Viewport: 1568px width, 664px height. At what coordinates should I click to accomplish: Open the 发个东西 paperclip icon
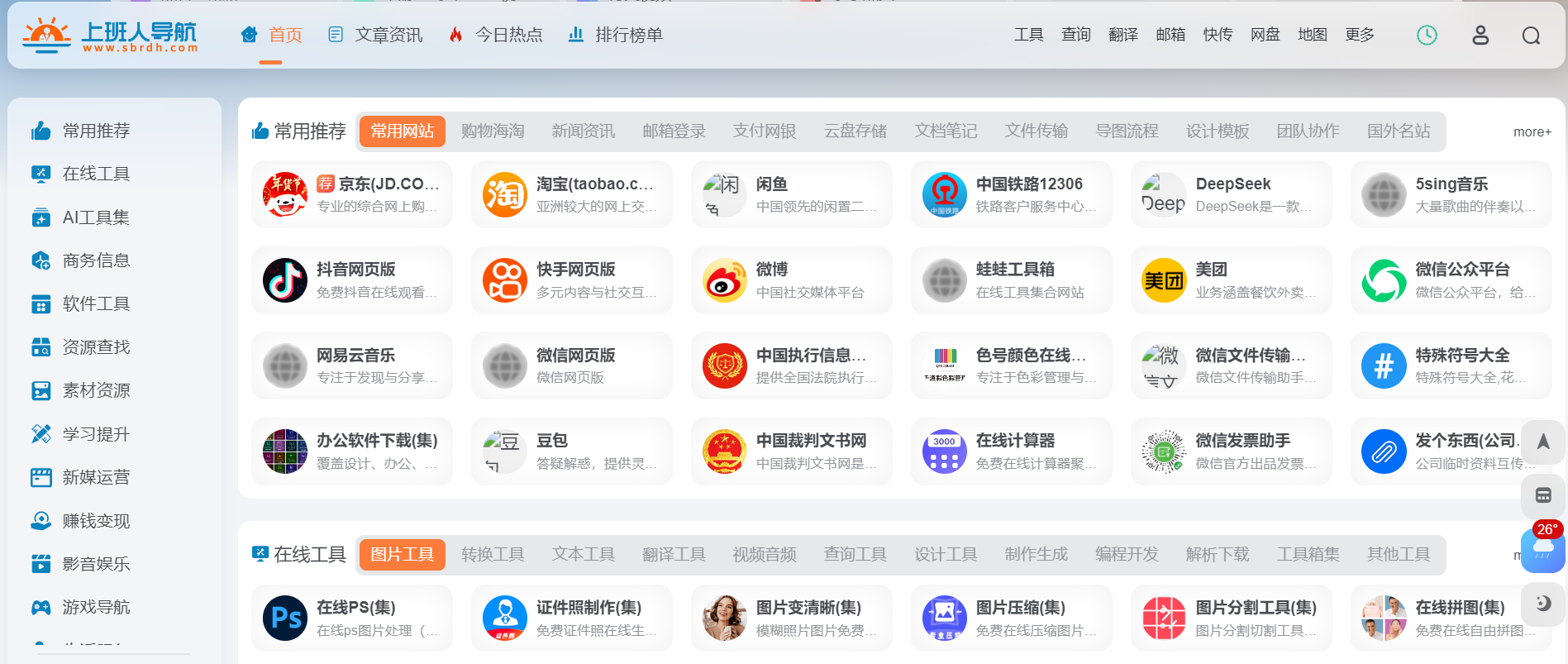pyautogui.click(x=1385, y=451)
